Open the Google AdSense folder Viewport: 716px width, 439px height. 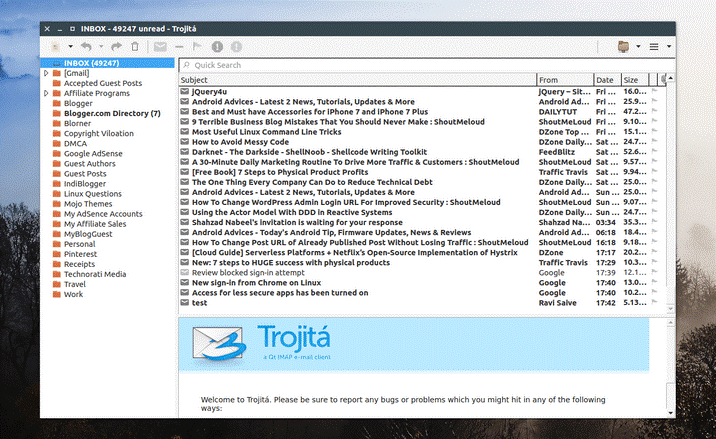coord(93,153)
